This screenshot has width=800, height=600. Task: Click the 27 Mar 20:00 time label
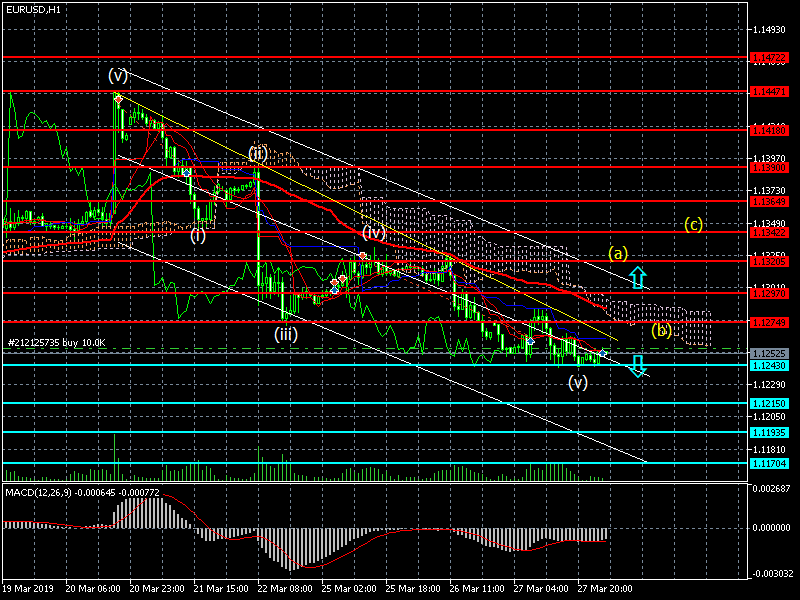click(x=605, y=589)
